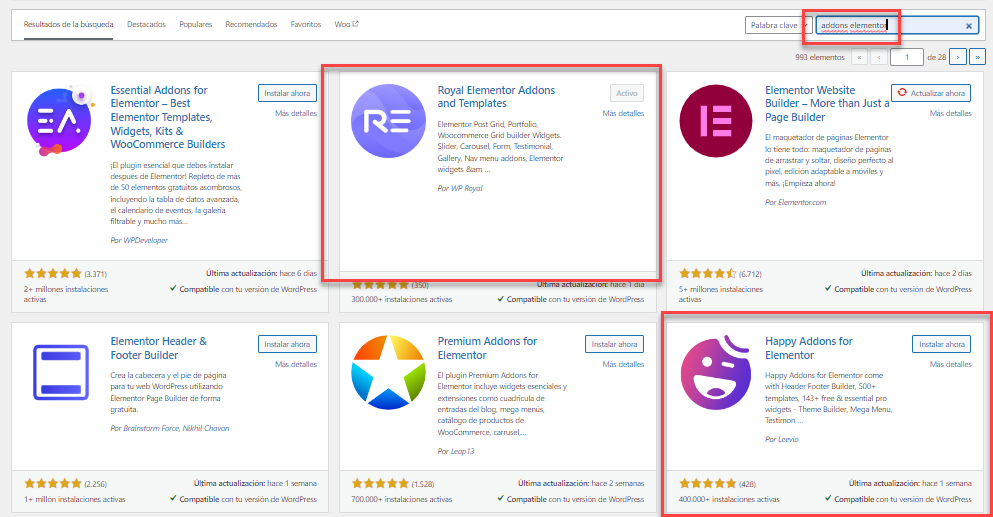Visit author WP Royal link
Screen dimensions: 993x517
click(467, 188)
